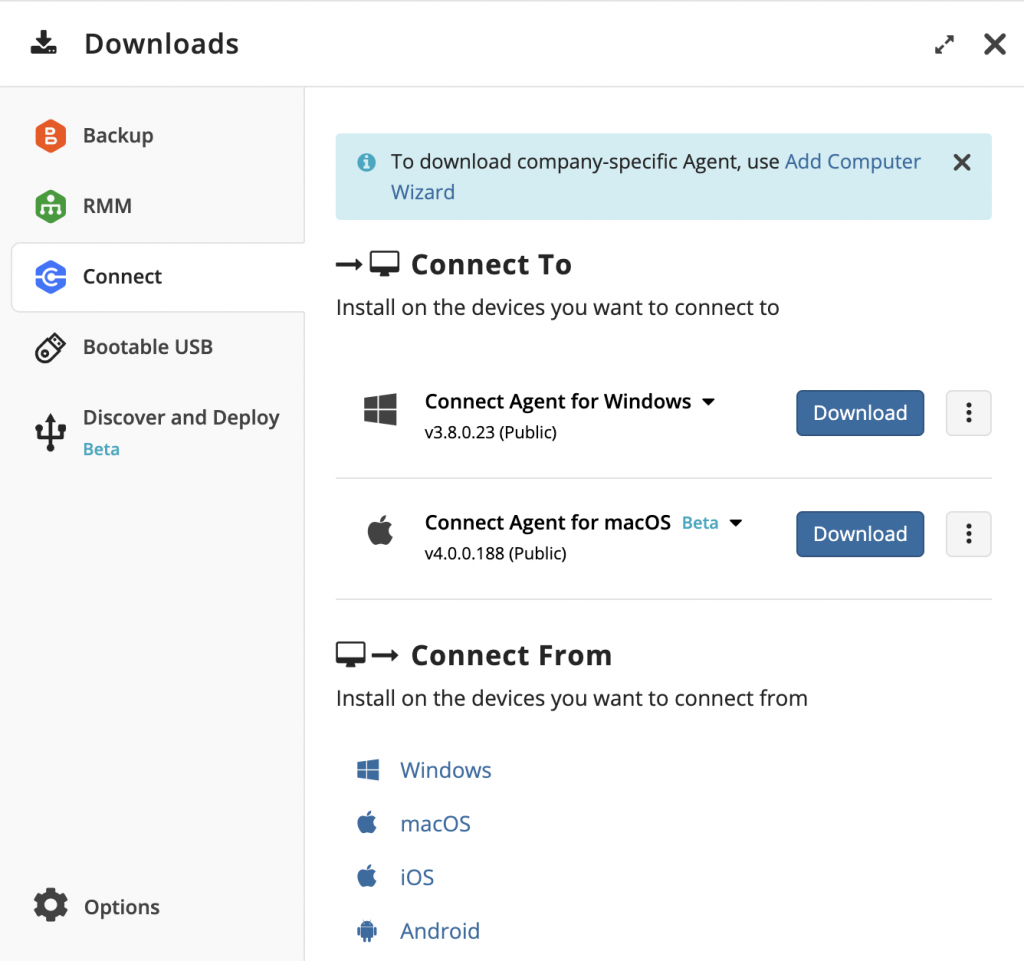Click the Connect To monitor arrow icon

(x=368, y=264)
